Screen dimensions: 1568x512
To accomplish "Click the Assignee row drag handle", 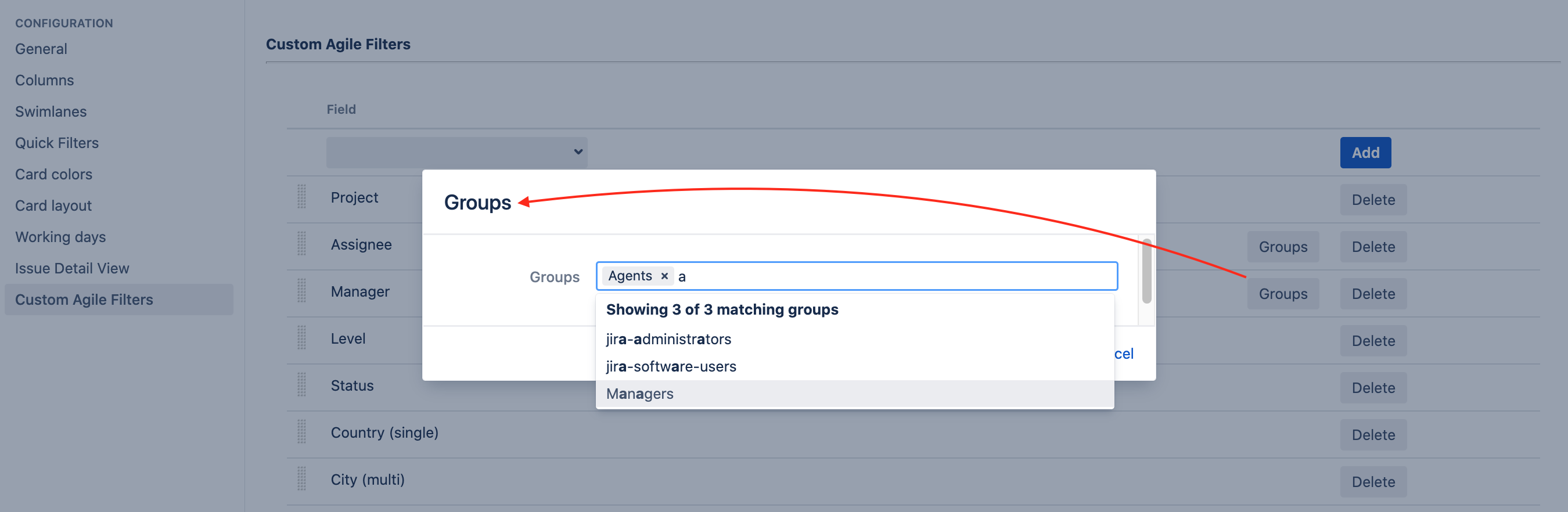I will coord(301,244).
